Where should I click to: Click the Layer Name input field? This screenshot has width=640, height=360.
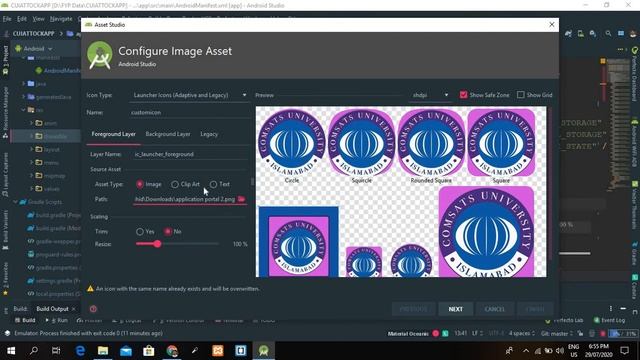(x=191, y=154)
